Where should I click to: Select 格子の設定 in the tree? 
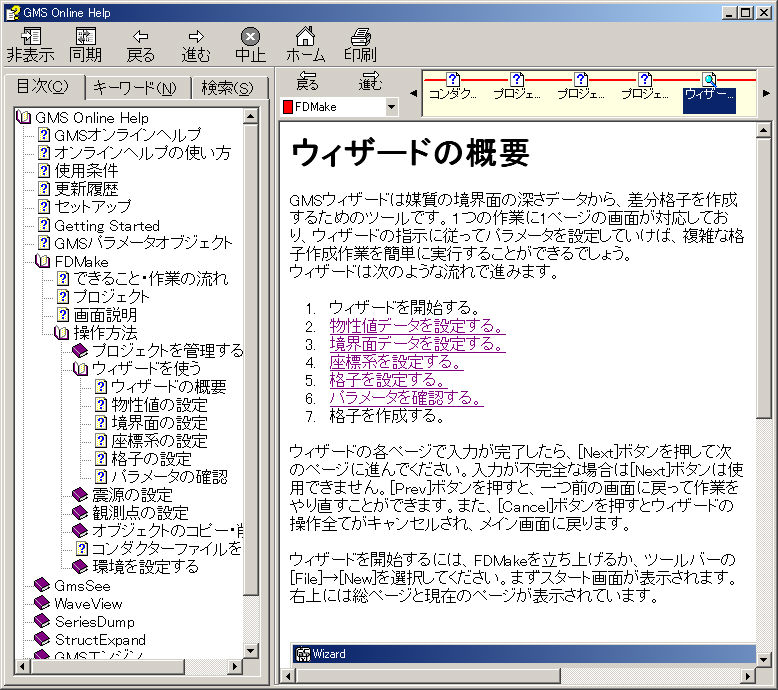click(x=151, y=458)
